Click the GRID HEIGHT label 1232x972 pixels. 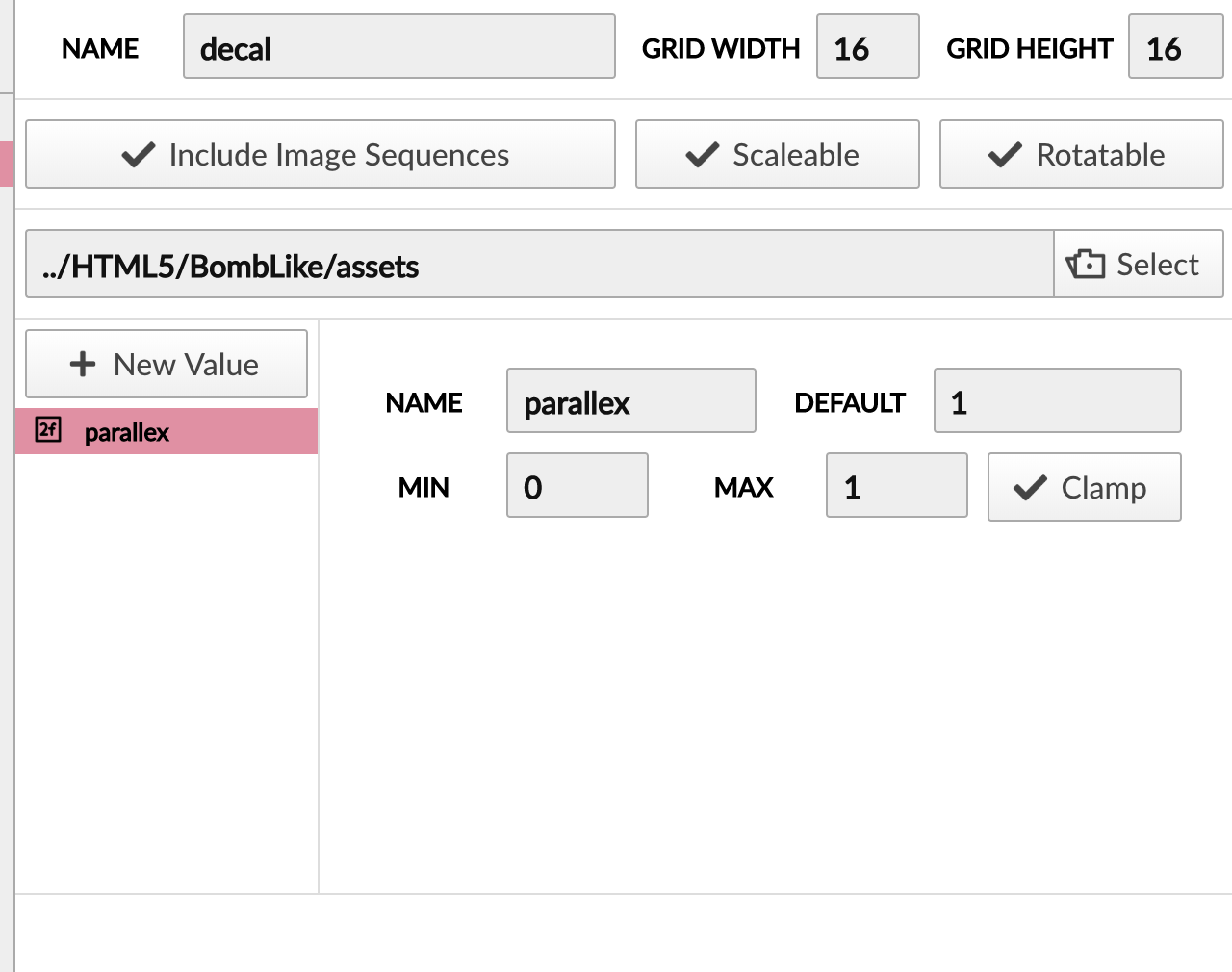[1030, 48]
